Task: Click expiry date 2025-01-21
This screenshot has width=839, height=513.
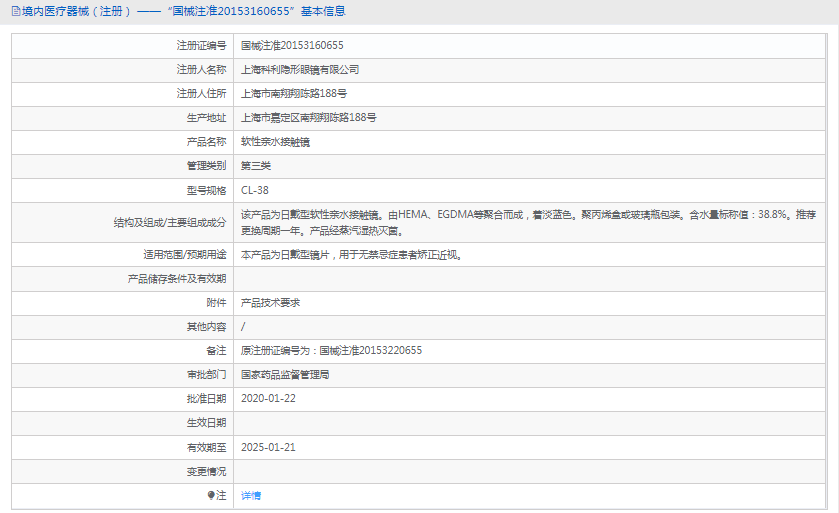Action: pyautogui.click(x=268, y=447)
